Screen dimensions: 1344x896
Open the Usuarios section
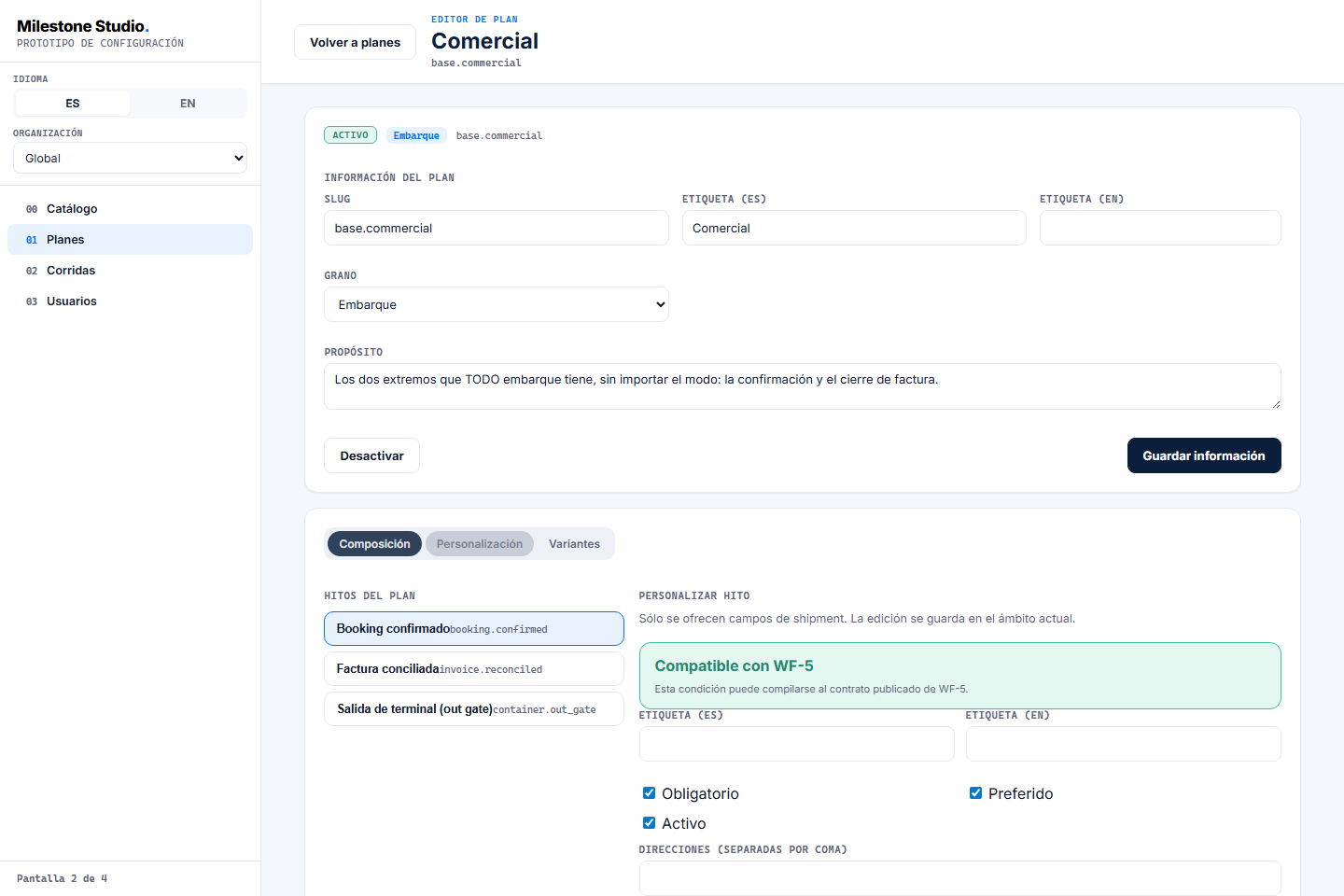130,301
